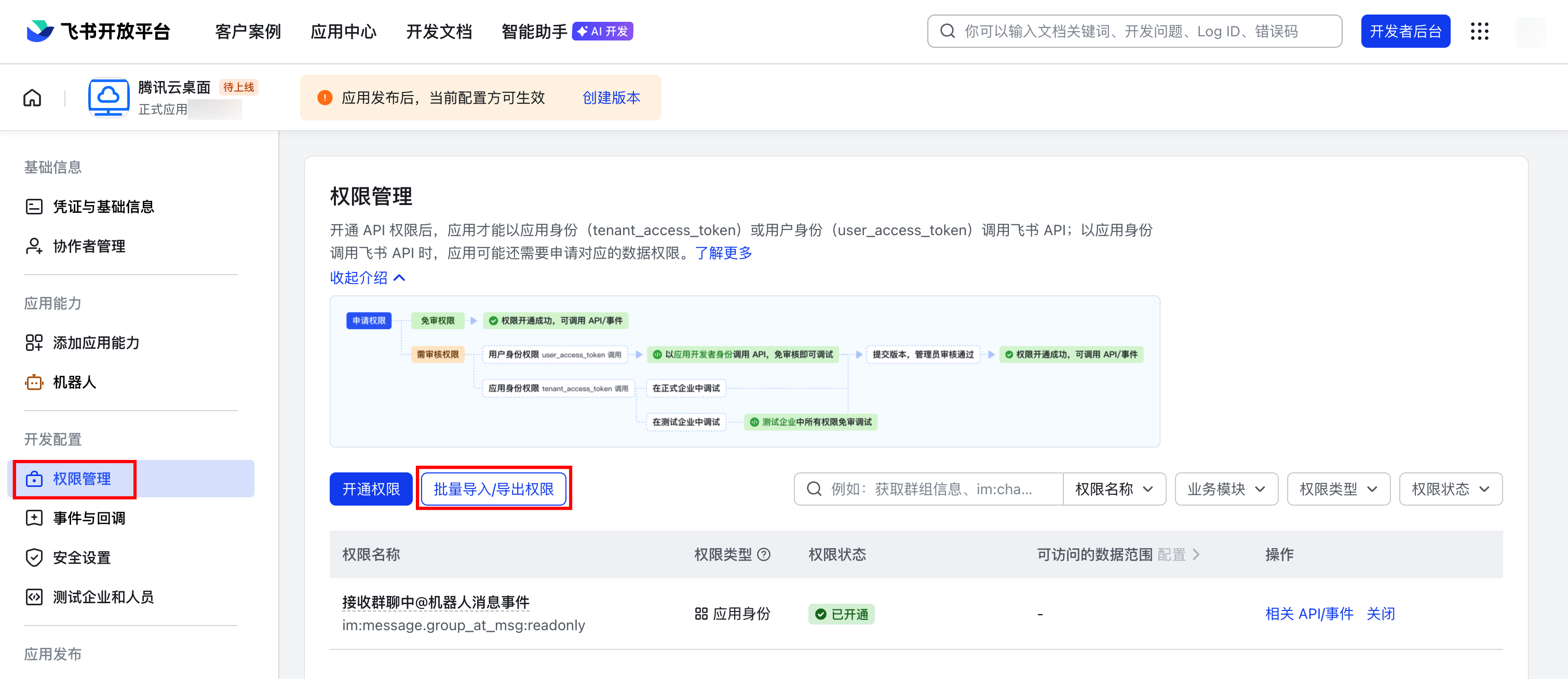Click the 权限类型 help question-mark icon
The width and height of the screenshot is (1568, 679).
[764, 554]
